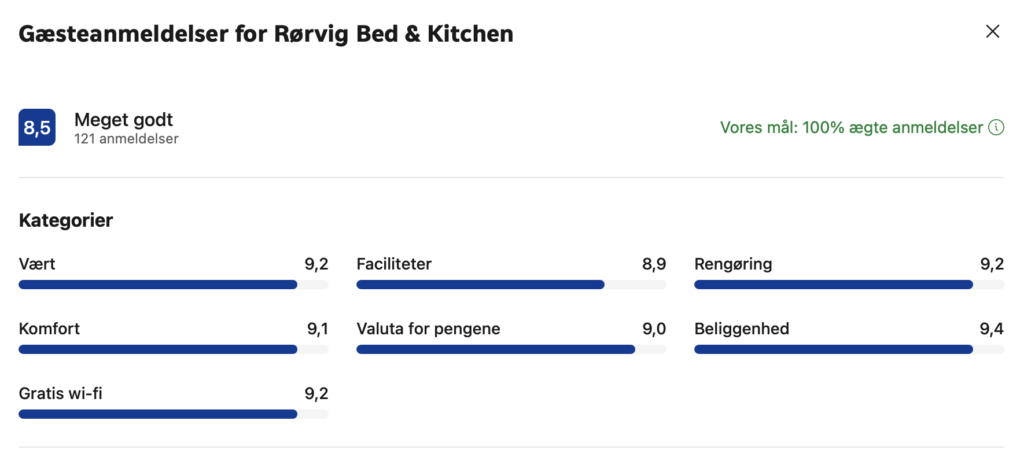Click the Gratis wi-fi rating bar
1024x465 pixels.
(173, 414)
